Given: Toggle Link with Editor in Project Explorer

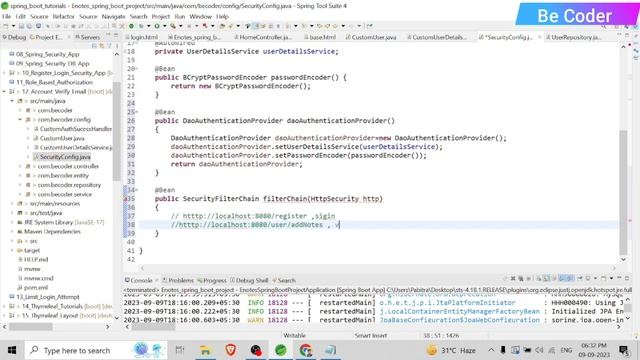Looking at the screenshot, I should click(x=102, y=46).
